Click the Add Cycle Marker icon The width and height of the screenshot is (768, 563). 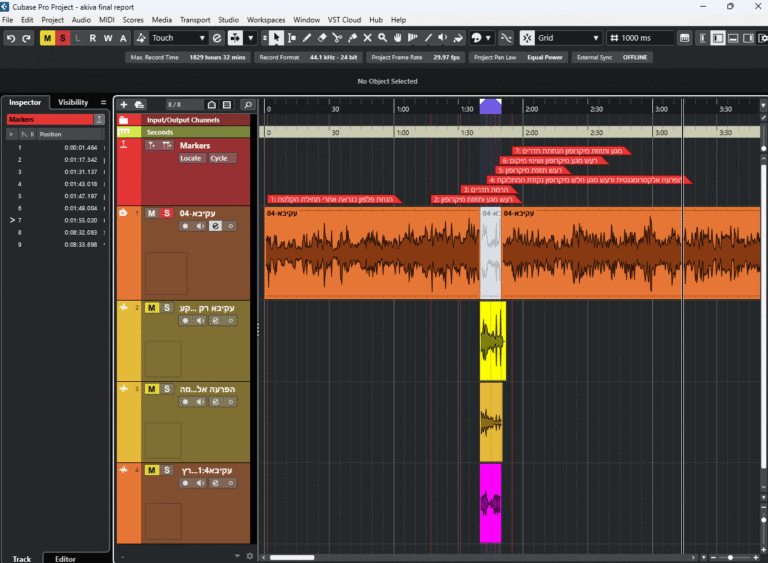coord(167,146)
